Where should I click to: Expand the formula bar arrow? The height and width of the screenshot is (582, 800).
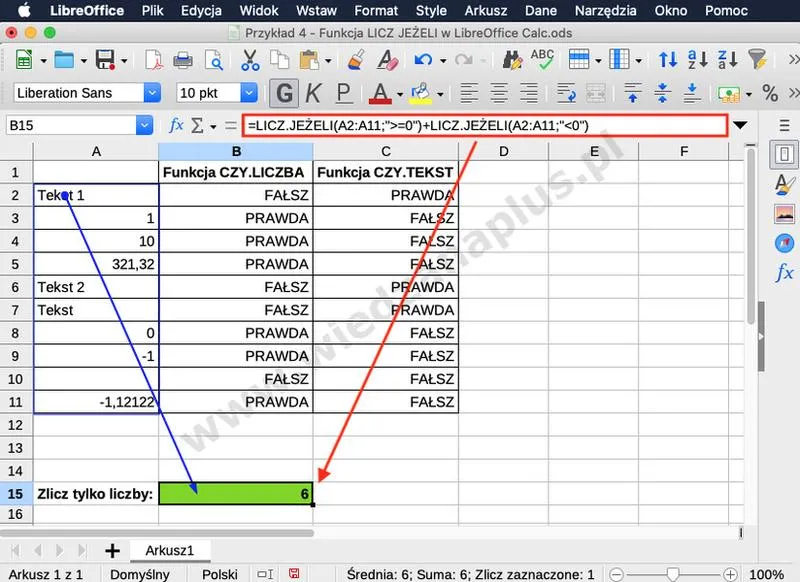740,125
